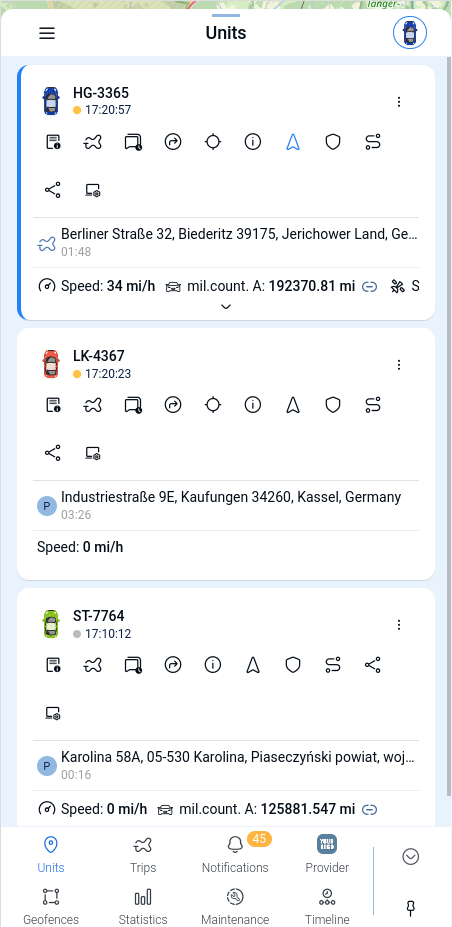Center map on LK-4367 with crosshair icon

[x=213, y=405]
